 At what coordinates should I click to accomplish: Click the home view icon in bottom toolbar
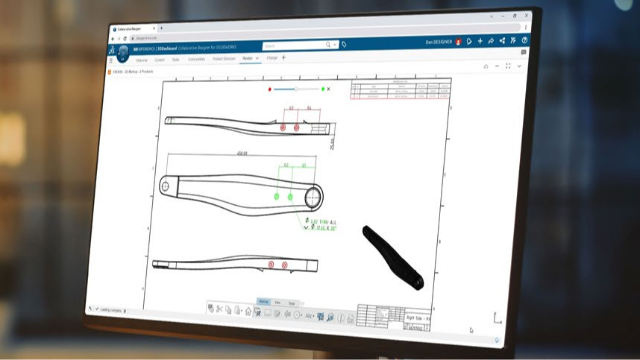tap(248, 311)
